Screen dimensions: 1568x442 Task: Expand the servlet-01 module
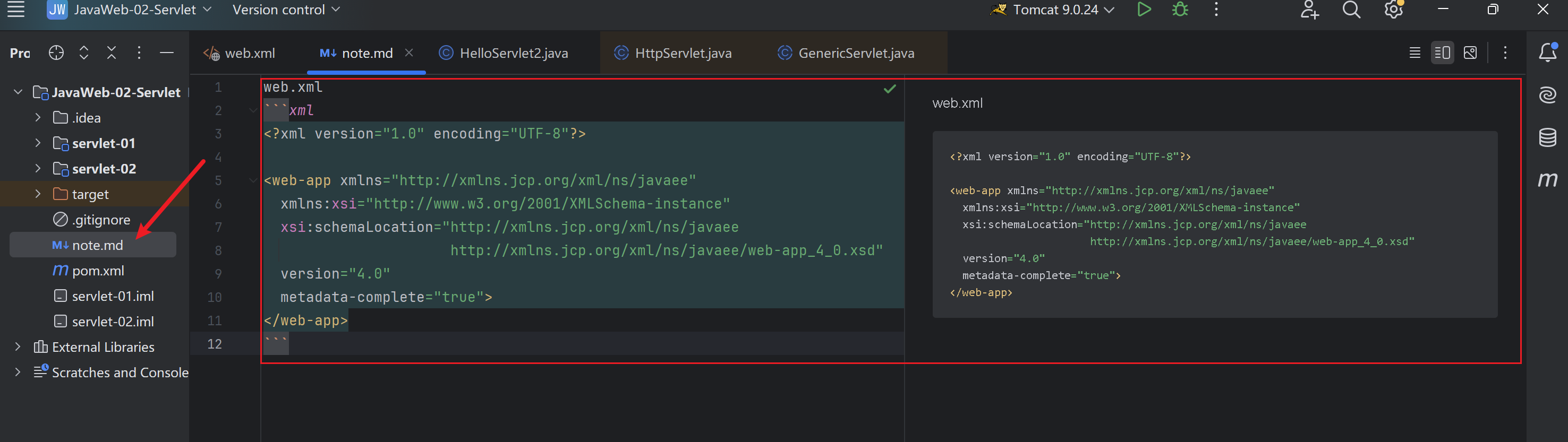click(38, 143)
